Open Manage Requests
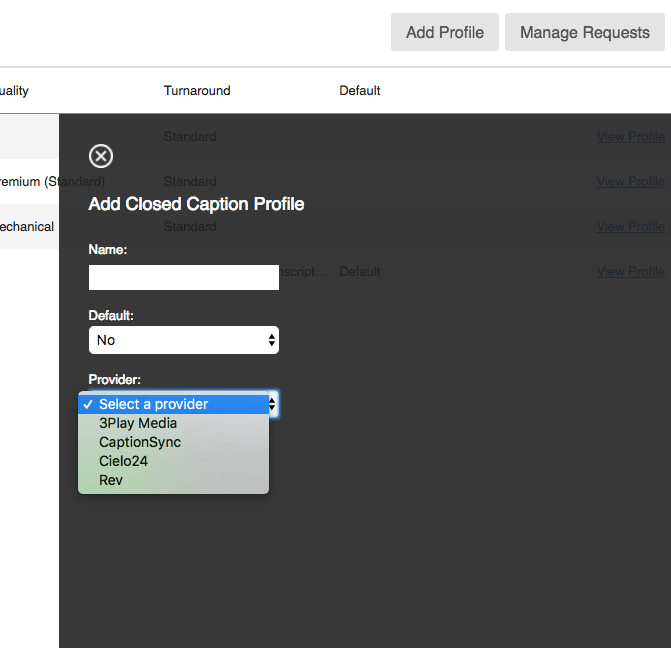The width and height of the screenshot is (671, 648). [584, 32]
